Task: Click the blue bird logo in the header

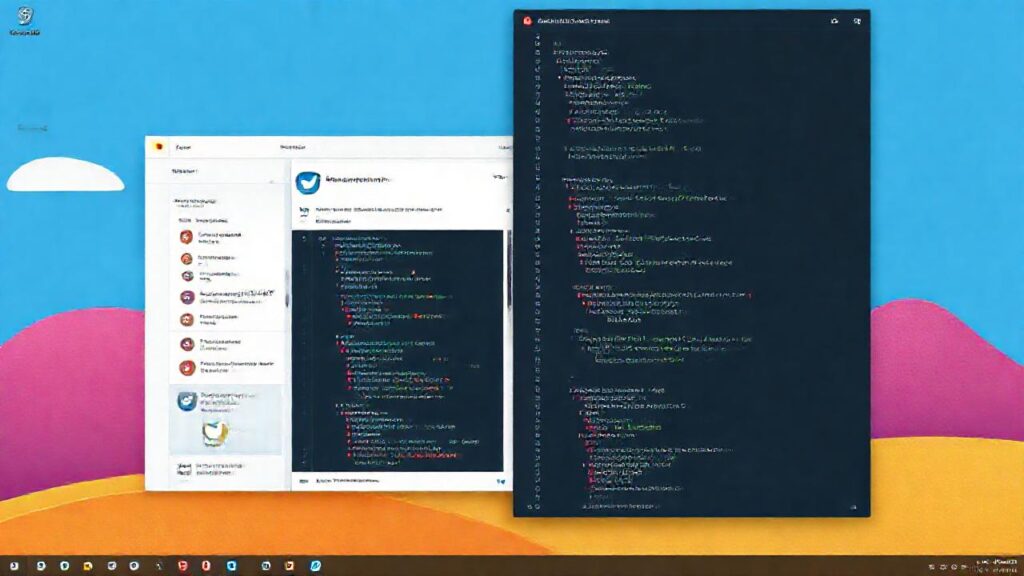Action: pyautogui.click(x=307, y=181)
